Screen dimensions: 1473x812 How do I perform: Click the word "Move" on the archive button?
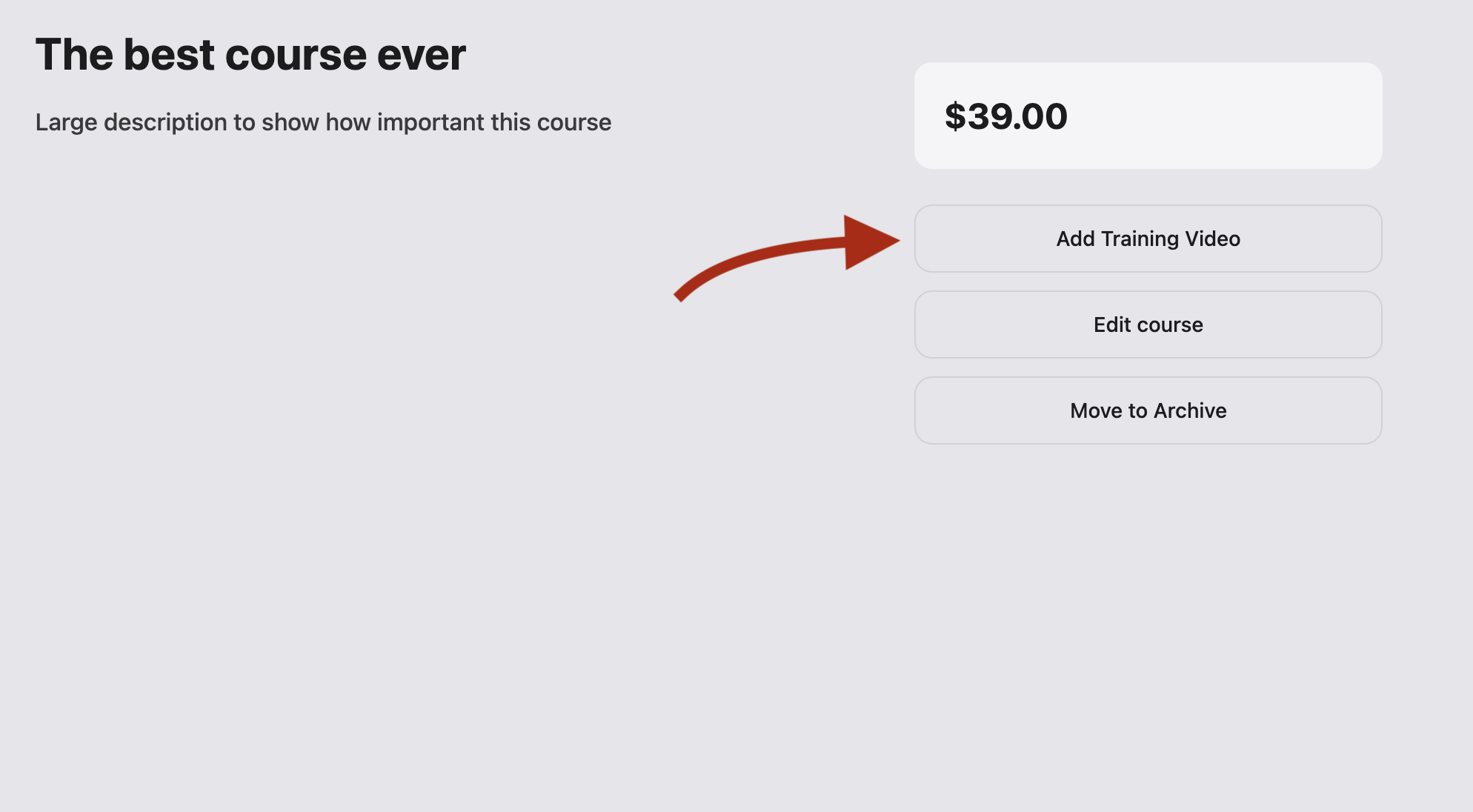pyautogui.click(x=1096, y=410)
